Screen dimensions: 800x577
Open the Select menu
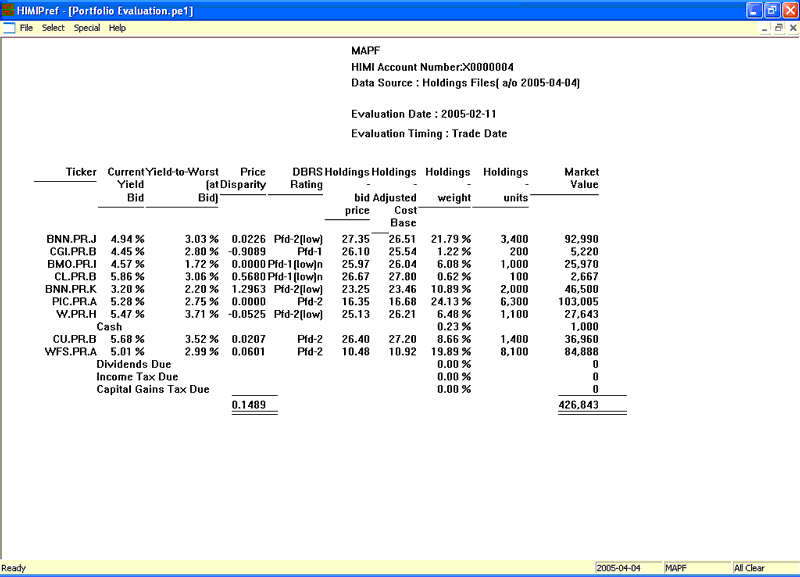click(x=53, y=28)
